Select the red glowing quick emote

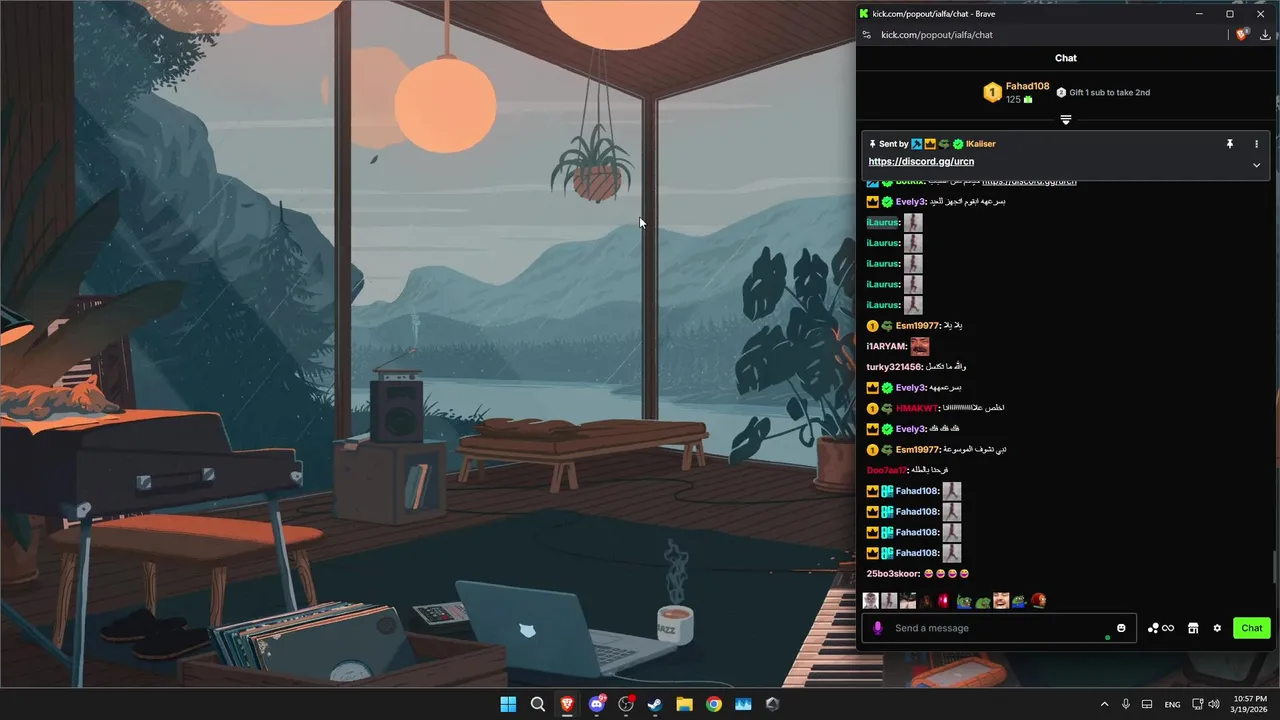pyautogui.click(x=944, y=601)
